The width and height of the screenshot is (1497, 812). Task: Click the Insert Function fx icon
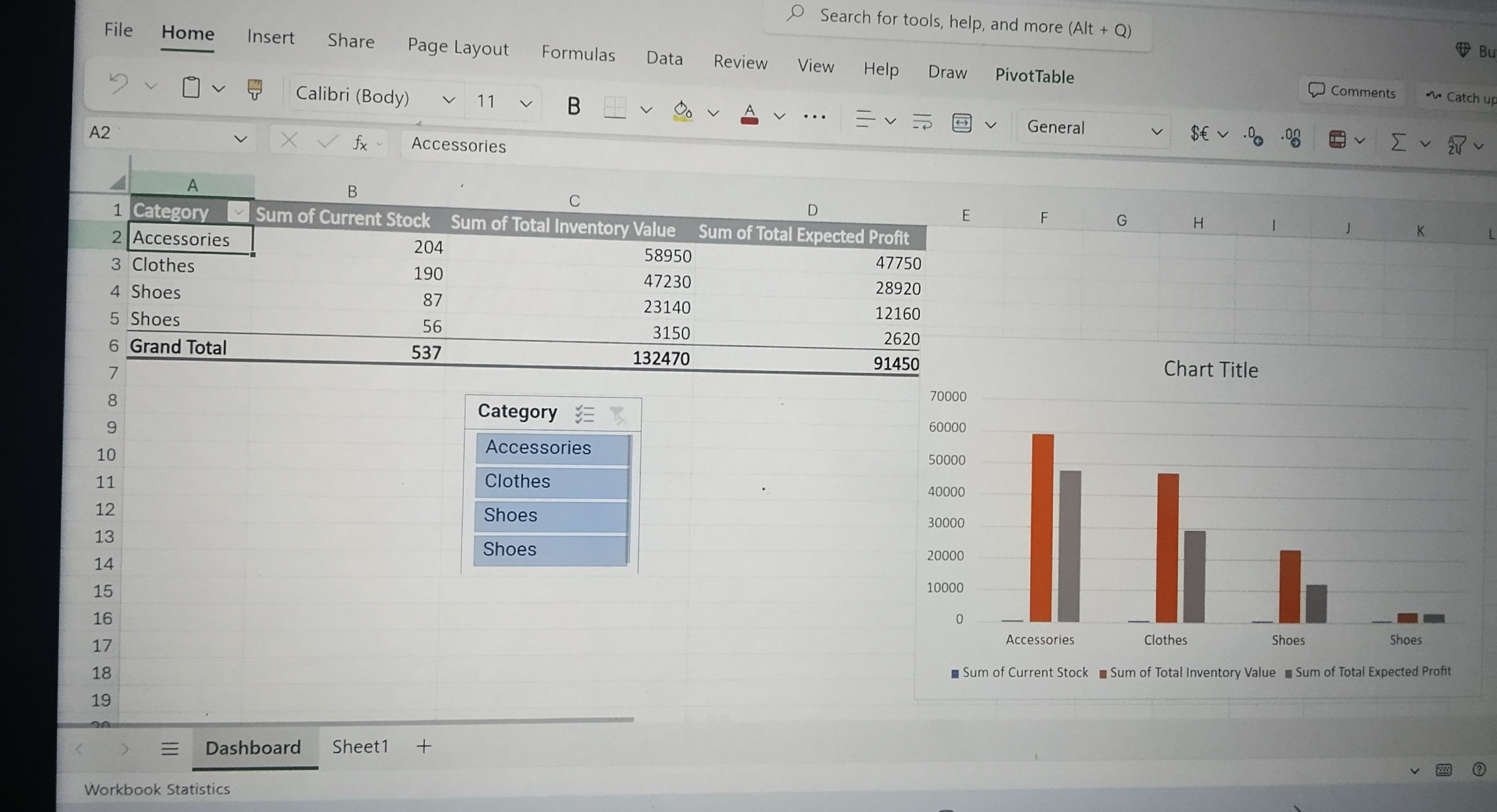(x=360, y=142)
